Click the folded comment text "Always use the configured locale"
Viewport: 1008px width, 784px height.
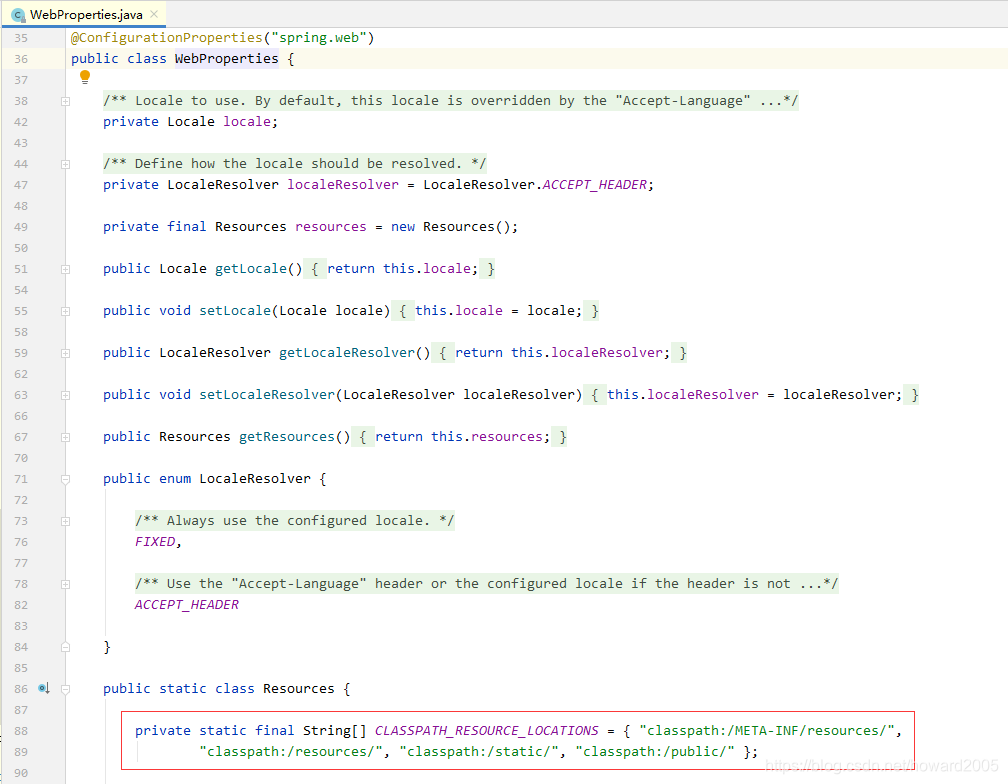(x=294, y=521)
